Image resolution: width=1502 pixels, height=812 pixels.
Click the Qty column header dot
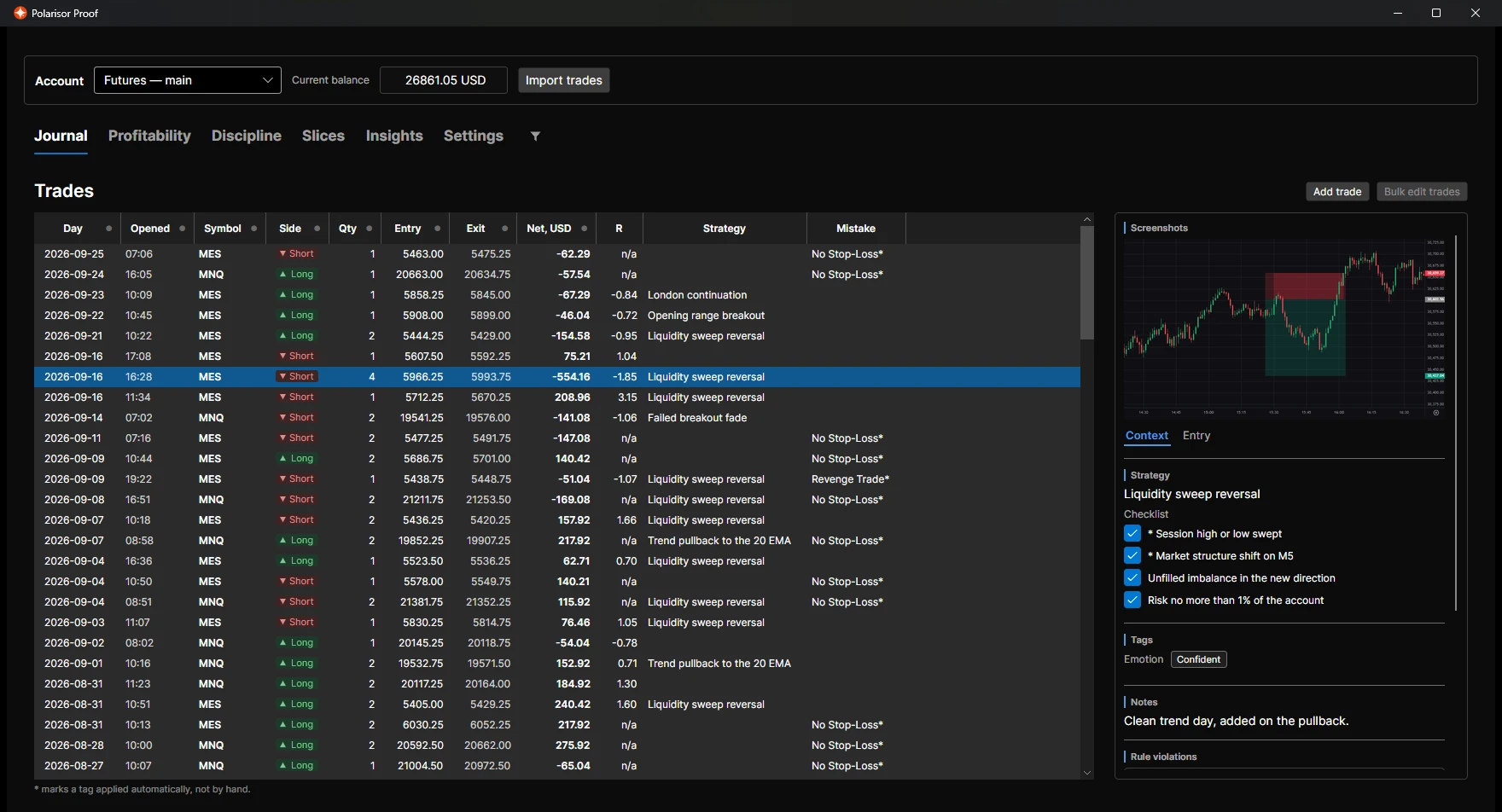[x=369, y=229]
